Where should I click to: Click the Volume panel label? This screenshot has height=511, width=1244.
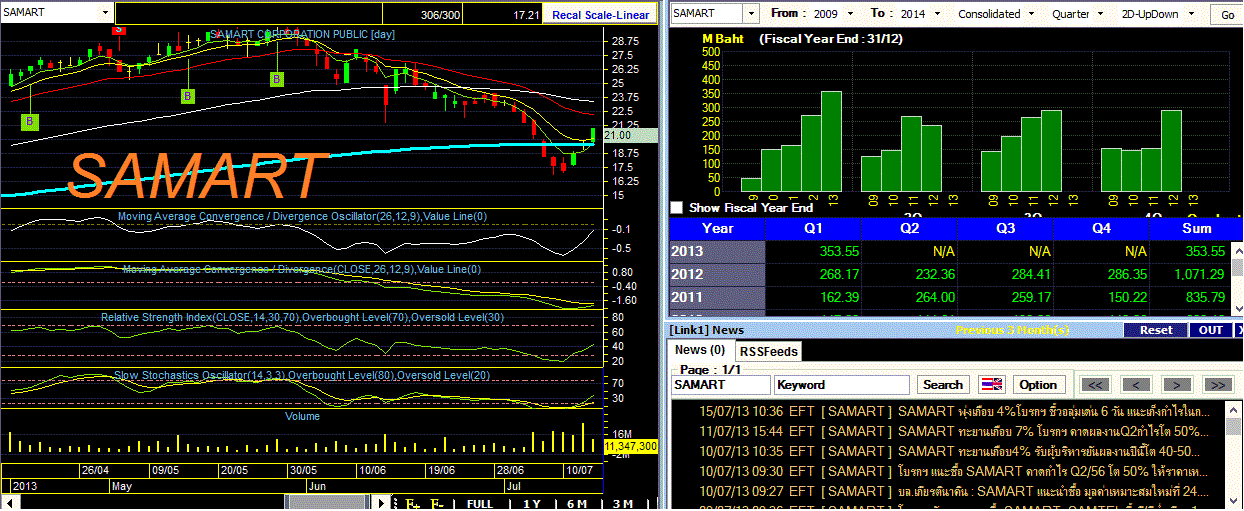pyautogui.click(x=302, y=416)
